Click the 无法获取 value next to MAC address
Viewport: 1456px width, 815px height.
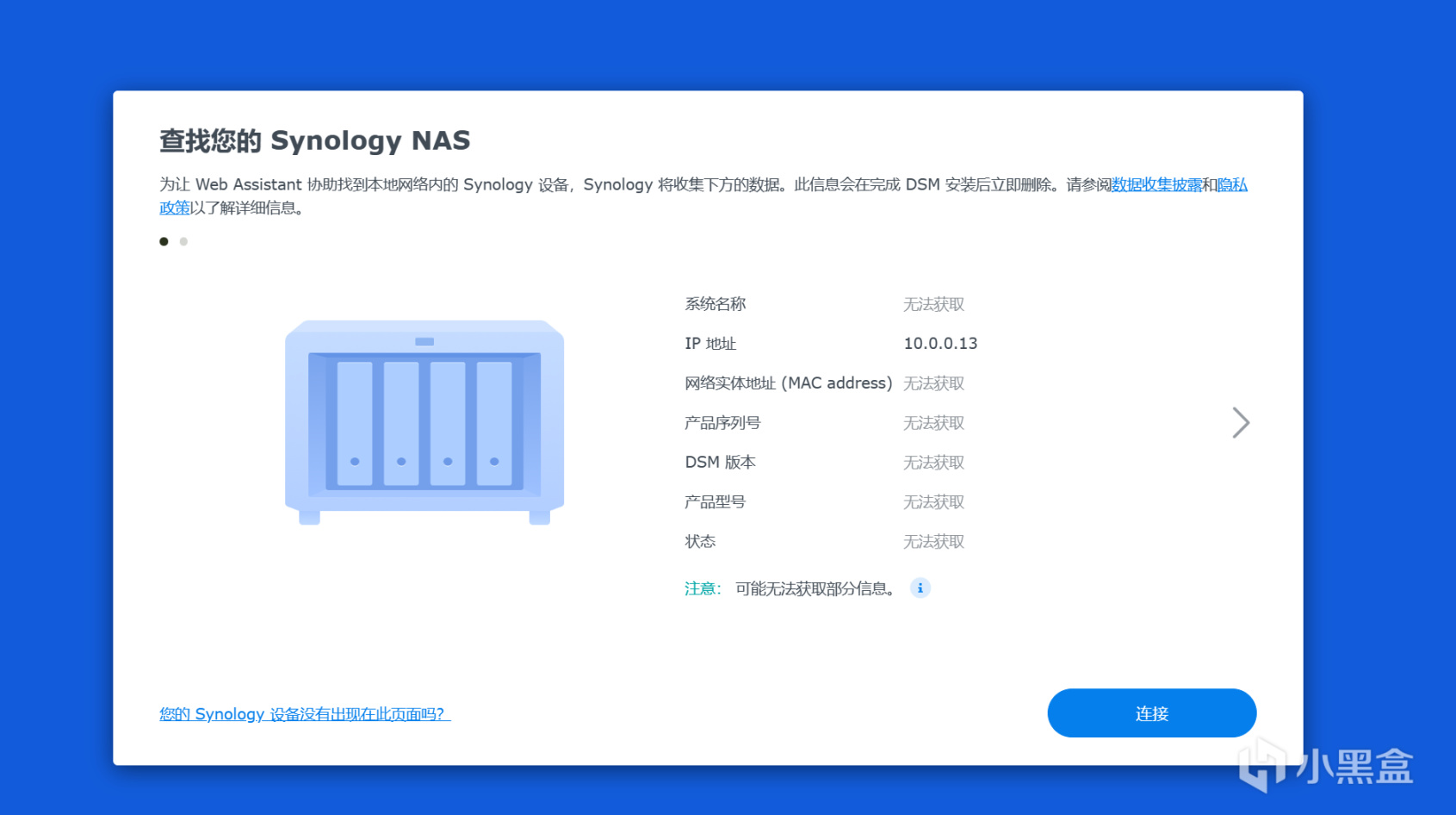934,383
